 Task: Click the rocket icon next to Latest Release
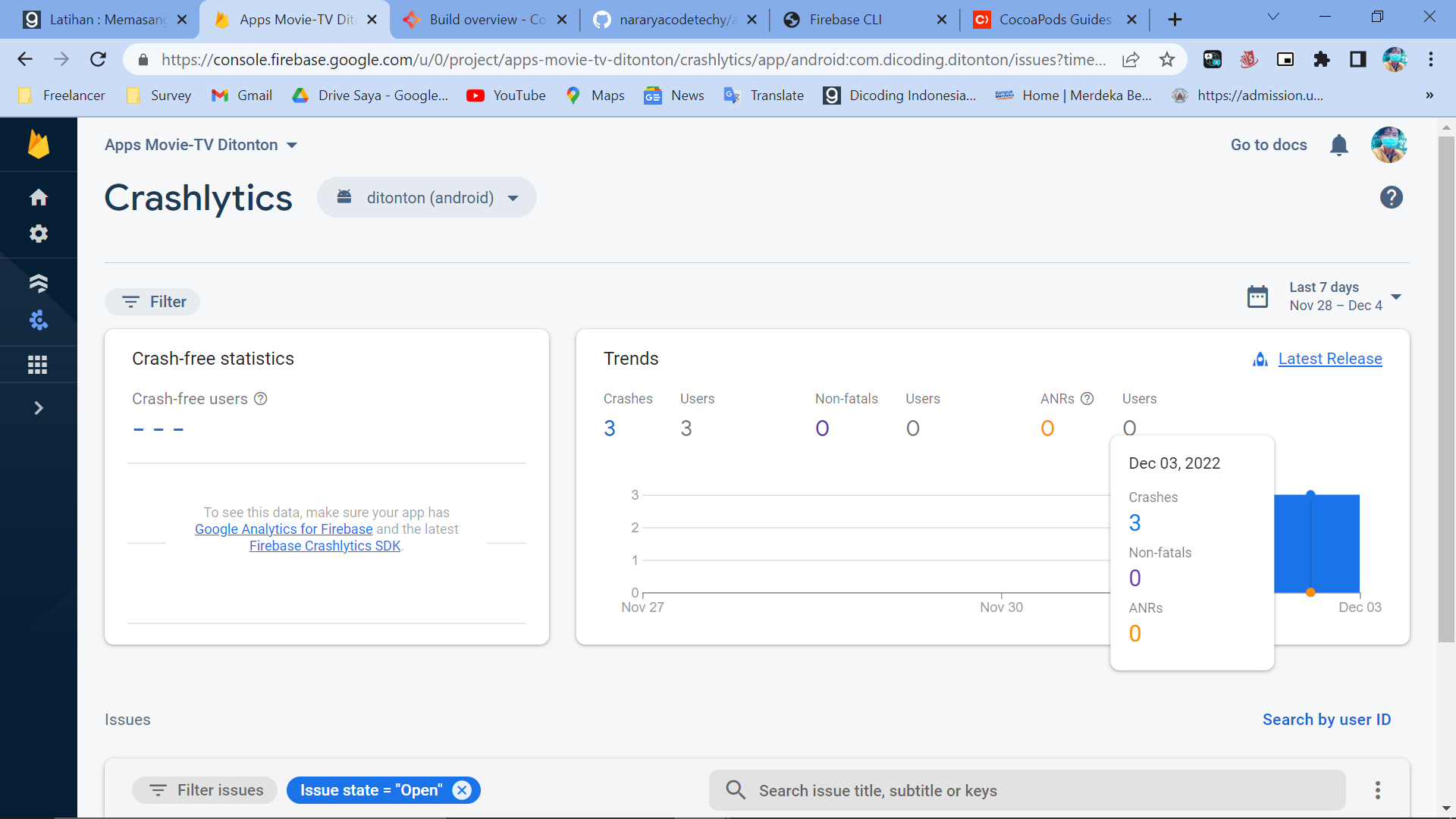(1260, 359)
